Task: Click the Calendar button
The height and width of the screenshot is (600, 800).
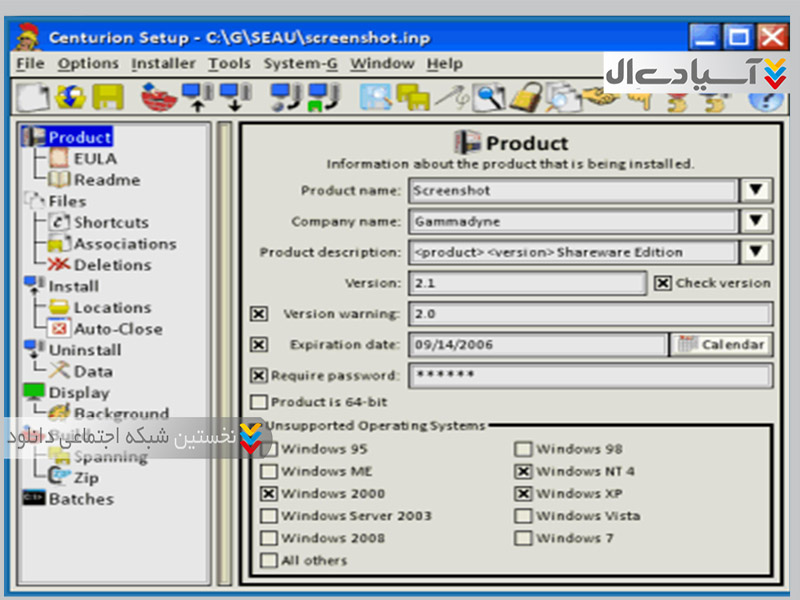Action: tap(720, 345)
